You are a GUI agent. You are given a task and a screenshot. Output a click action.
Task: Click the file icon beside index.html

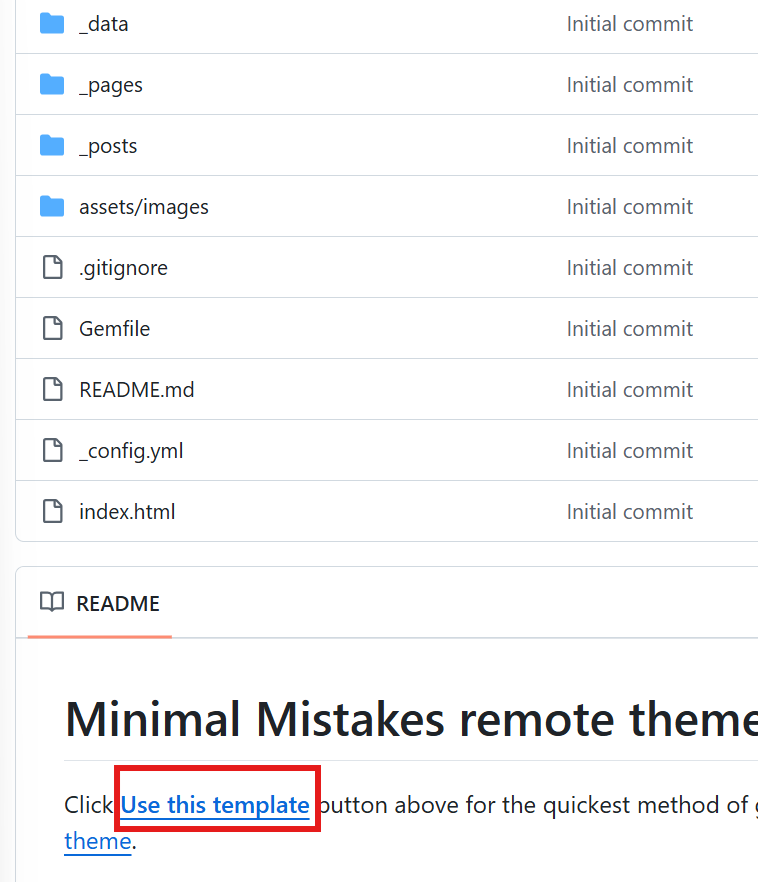click(52, 512)
